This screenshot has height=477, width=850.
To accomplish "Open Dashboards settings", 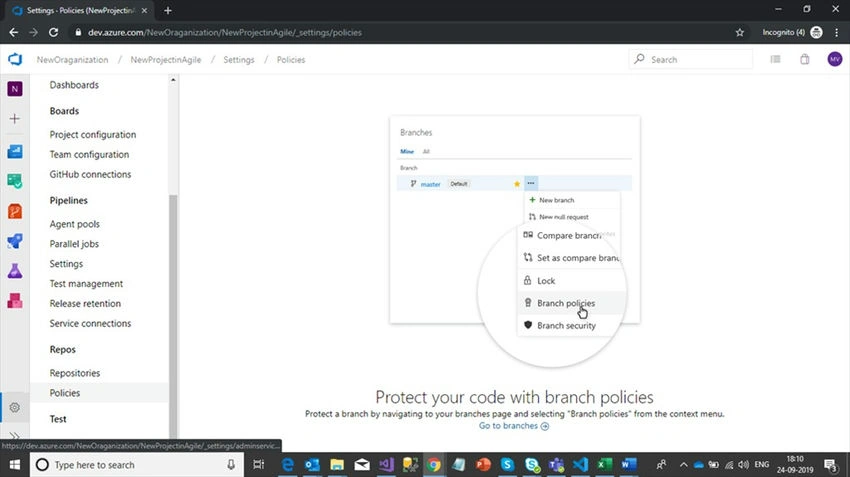I will 74,85.
